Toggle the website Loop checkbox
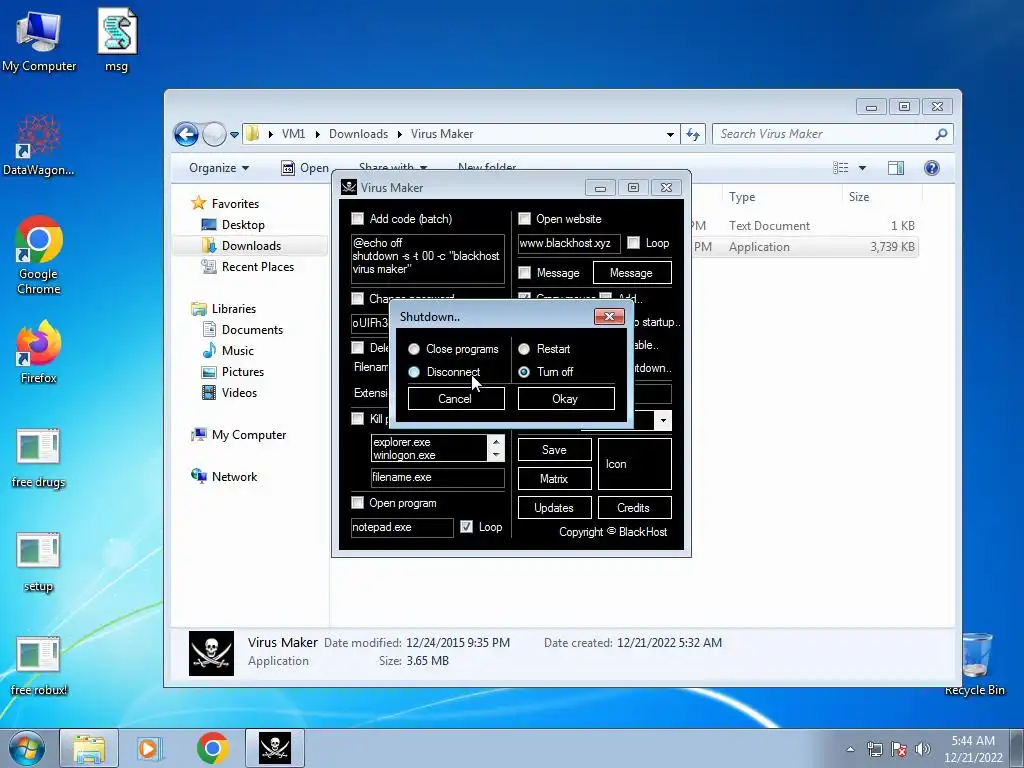The width and height of the screenshot is (1024, 768). coord(633,243)
